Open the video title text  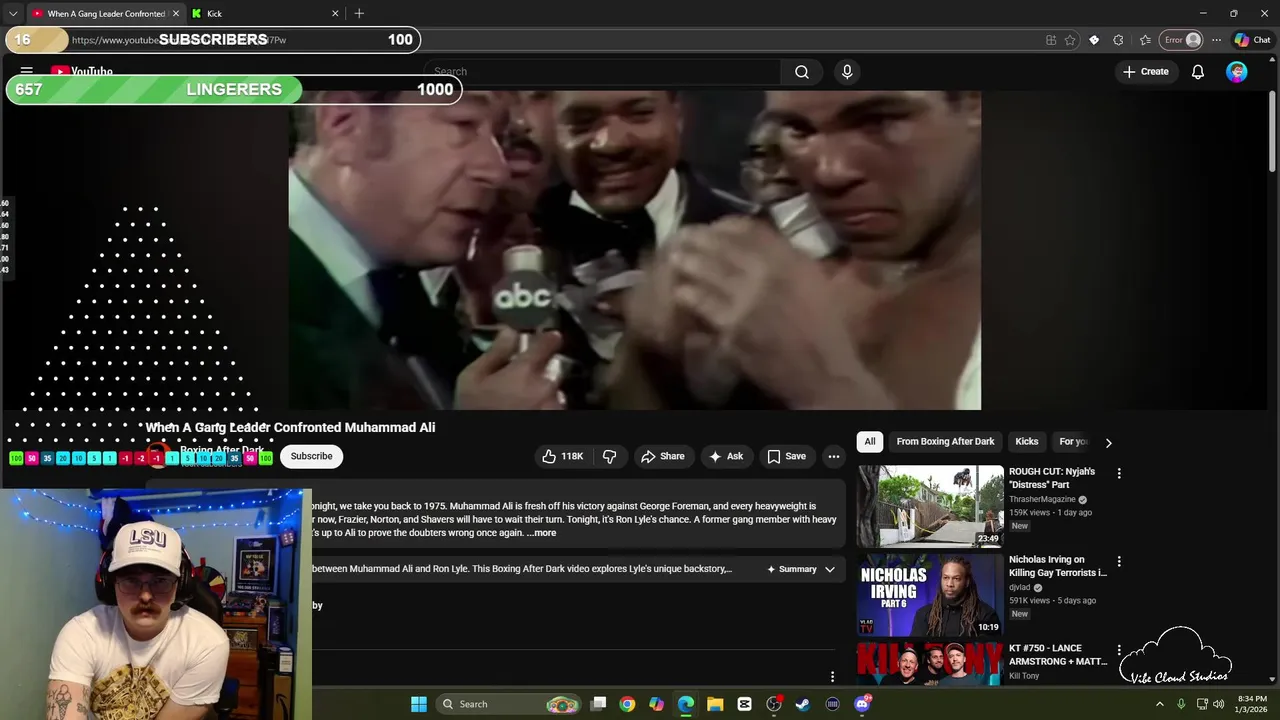point(290,427)
